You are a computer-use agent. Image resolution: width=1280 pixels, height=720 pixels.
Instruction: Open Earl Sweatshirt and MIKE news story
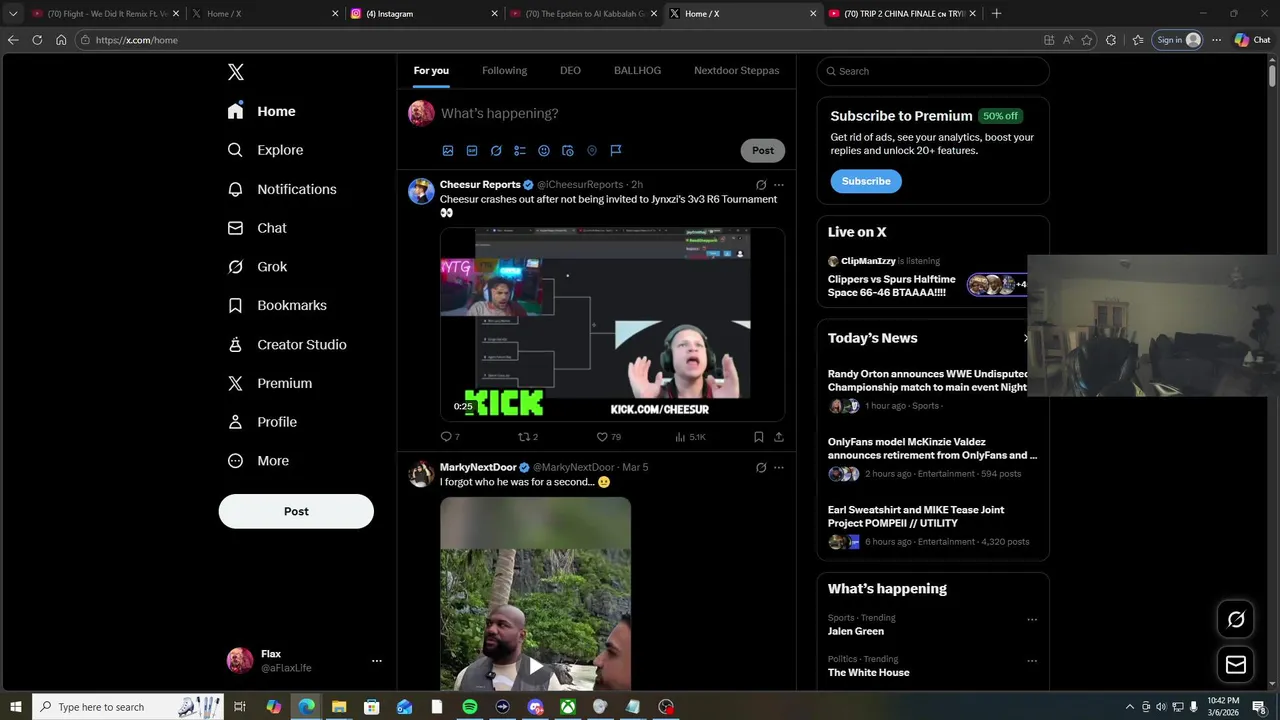pos(916,516)
